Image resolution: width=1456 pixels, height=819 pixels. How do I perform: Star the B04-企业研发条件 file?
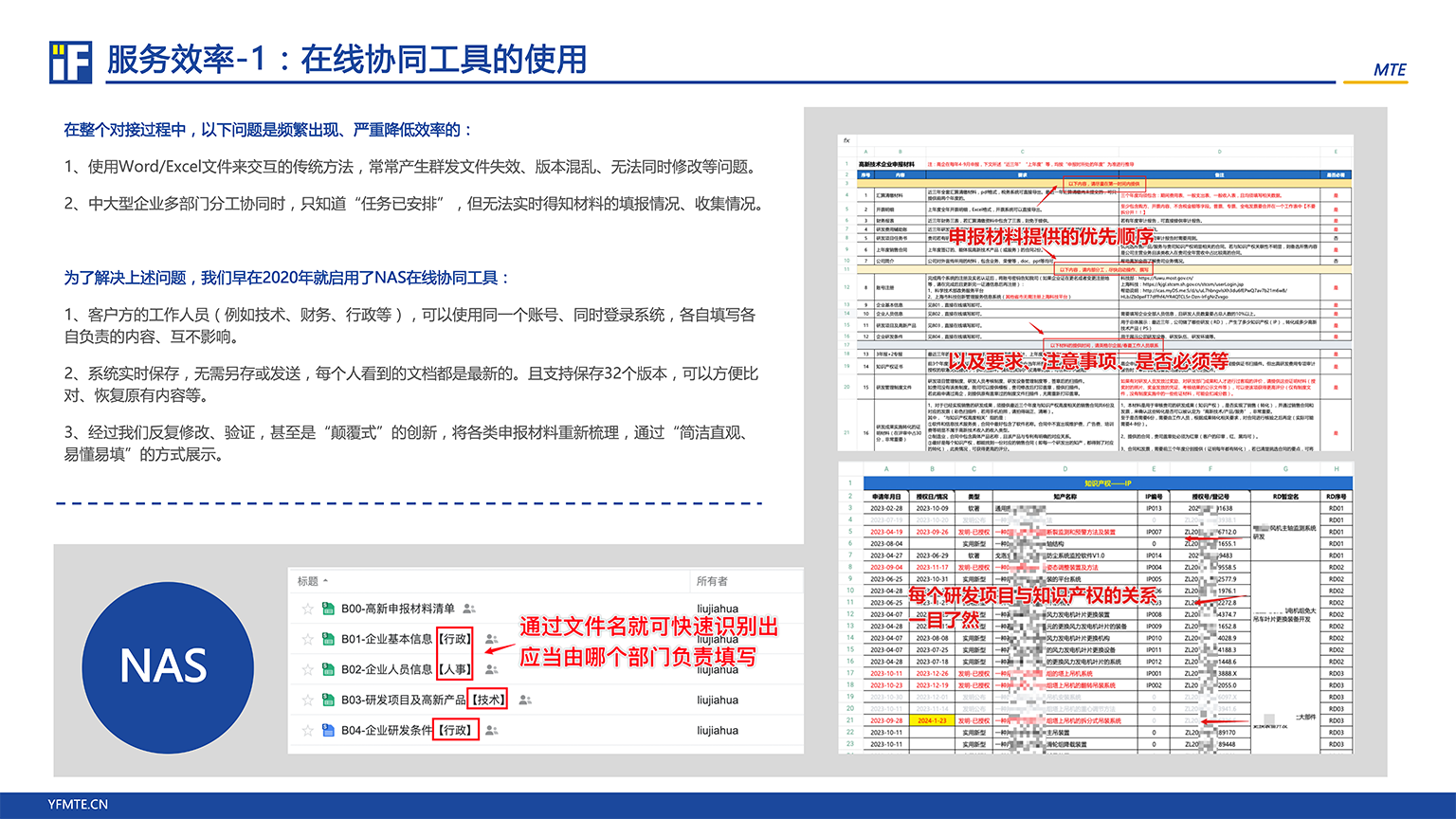coord(307,730)
